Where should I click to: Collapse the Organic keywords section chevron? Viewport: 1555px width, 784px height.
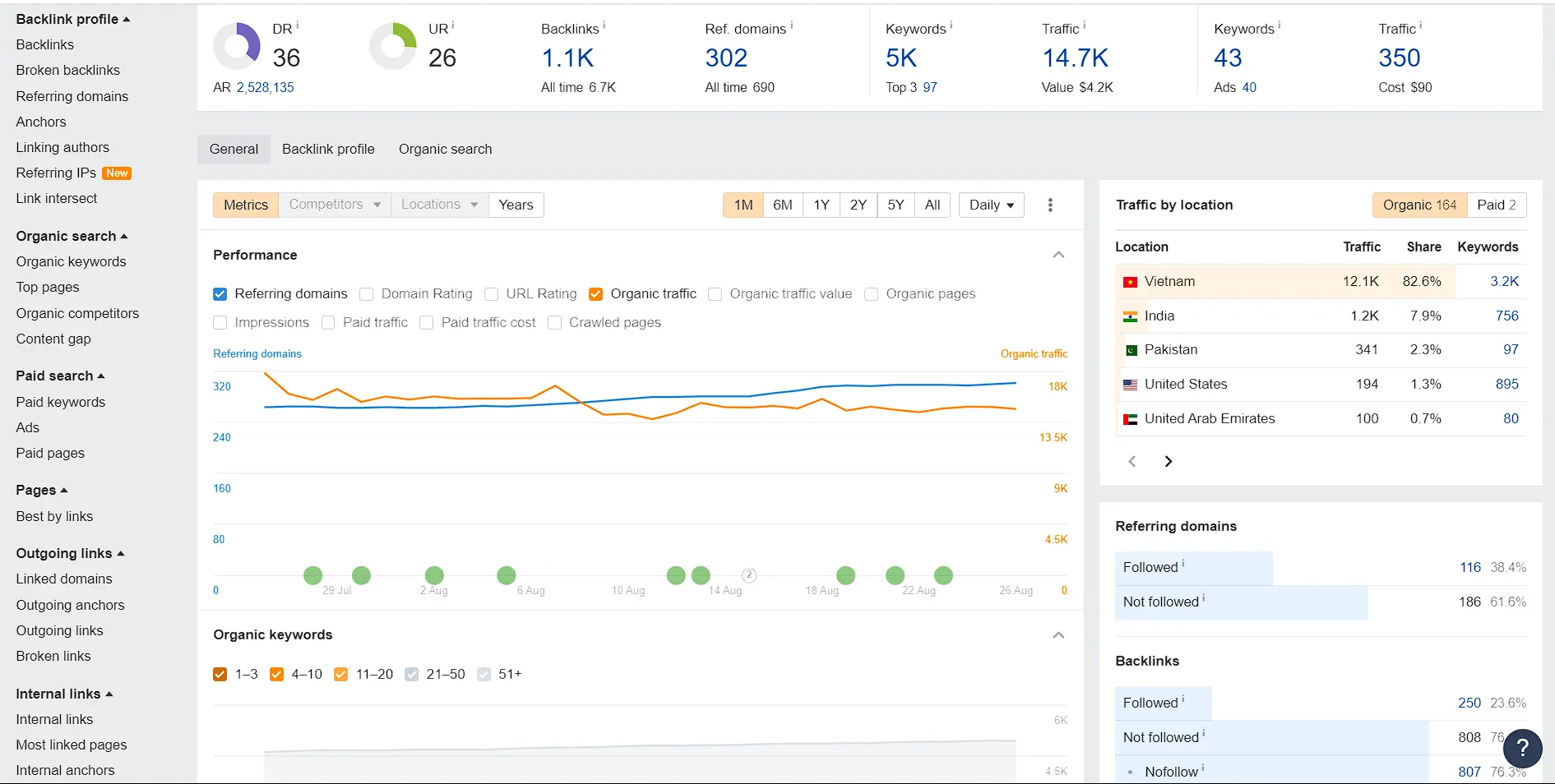tap(1058, 635)
